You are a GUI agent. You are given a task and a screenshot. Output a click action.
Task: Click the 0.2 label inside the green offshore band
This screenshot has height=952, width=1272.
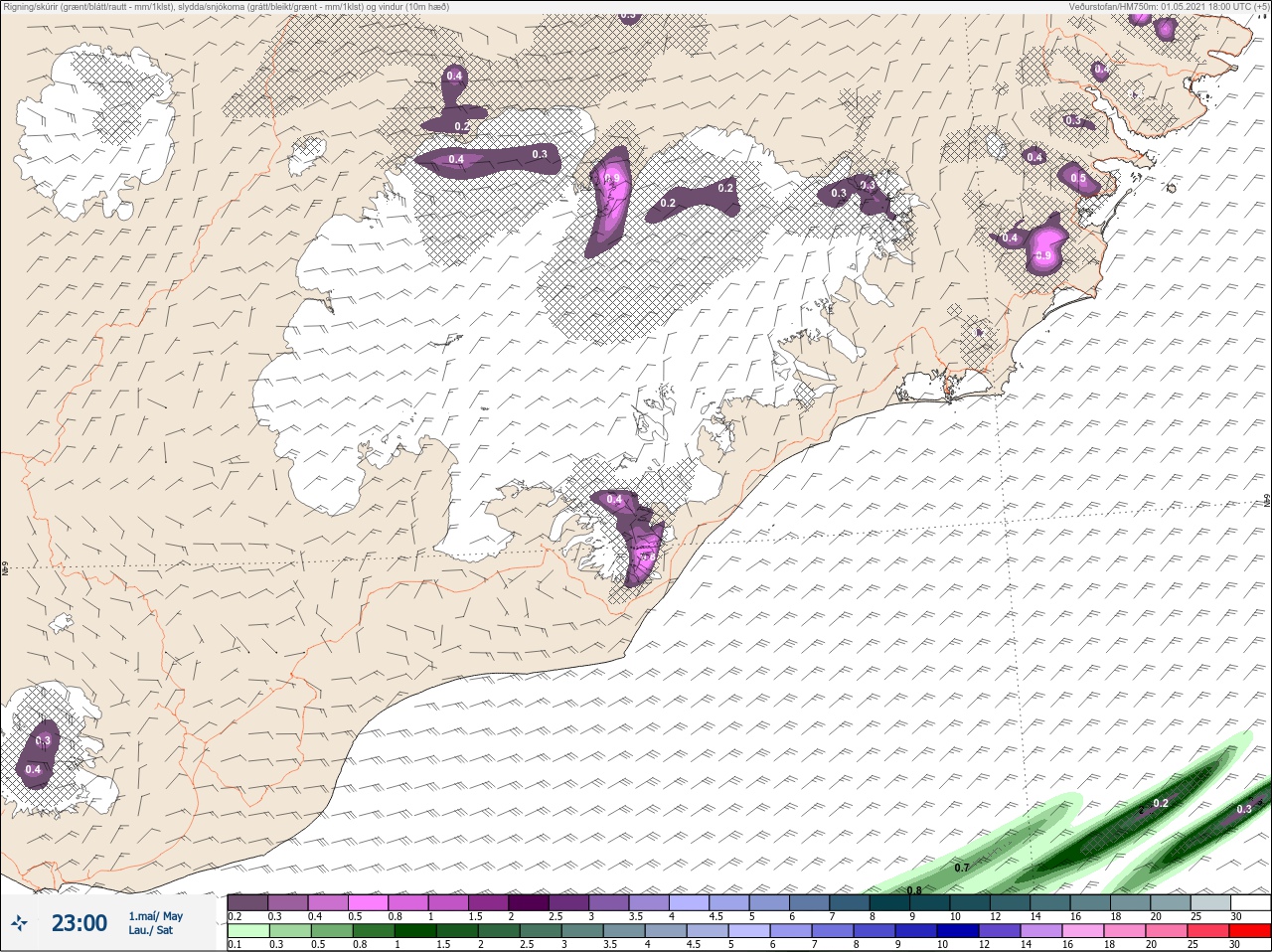[1161, 803]
